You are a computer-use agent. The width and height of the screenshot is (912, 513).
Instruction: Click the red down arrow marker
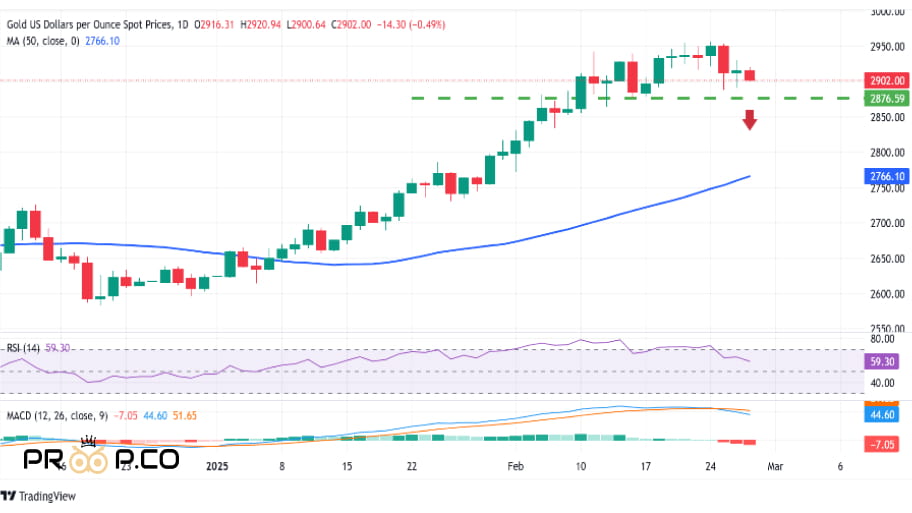click(749, 121)
